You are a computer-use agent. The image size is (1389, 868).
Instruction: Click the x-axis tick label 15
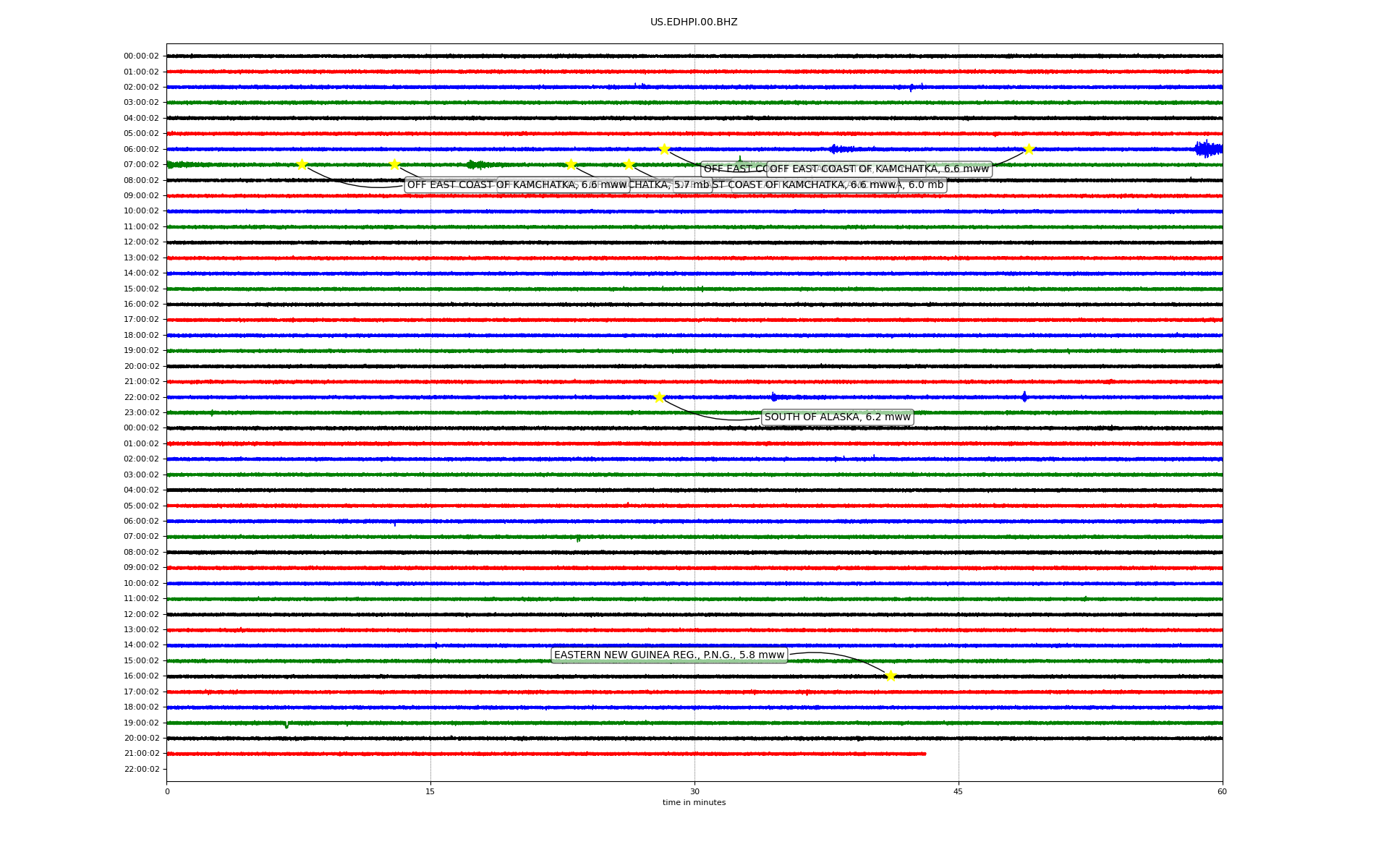[430, 791]
